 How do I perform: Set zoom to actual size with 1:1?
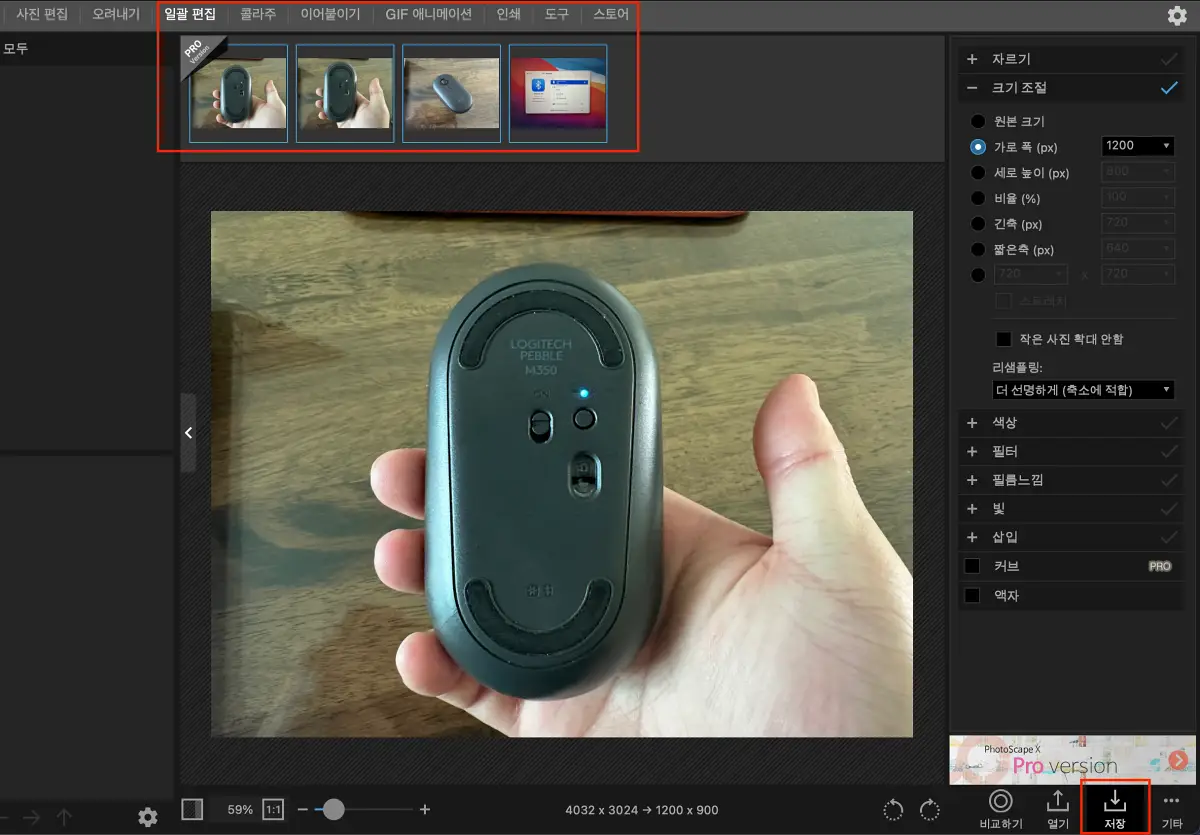pos(272,809)
